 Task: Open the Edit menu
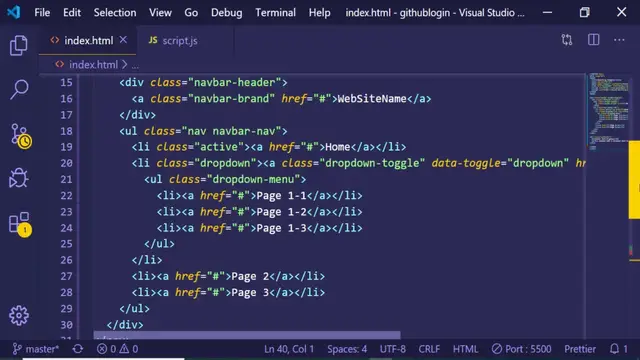pos(72,13)
